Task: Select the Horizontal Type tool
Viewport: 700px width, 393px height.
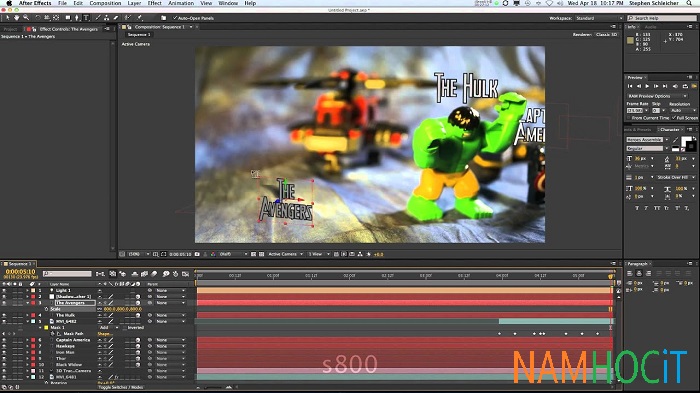Action: [86, 18]
